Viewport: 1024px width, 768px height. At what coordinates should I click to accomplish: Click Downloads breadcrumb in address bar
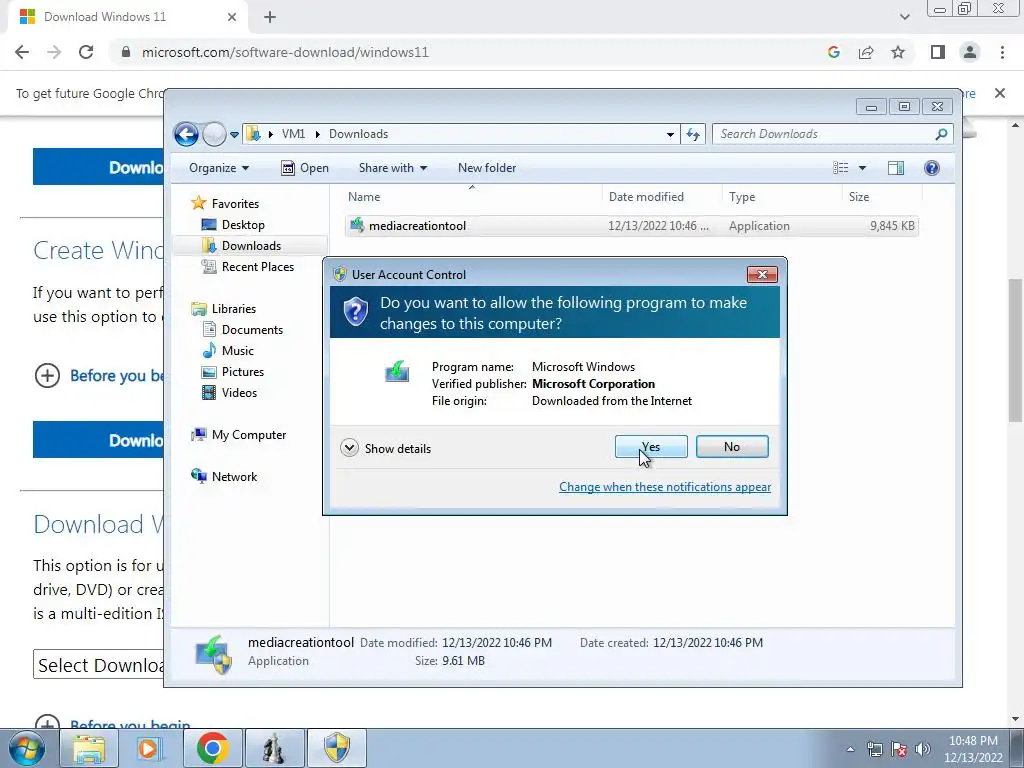click(358, 134)
